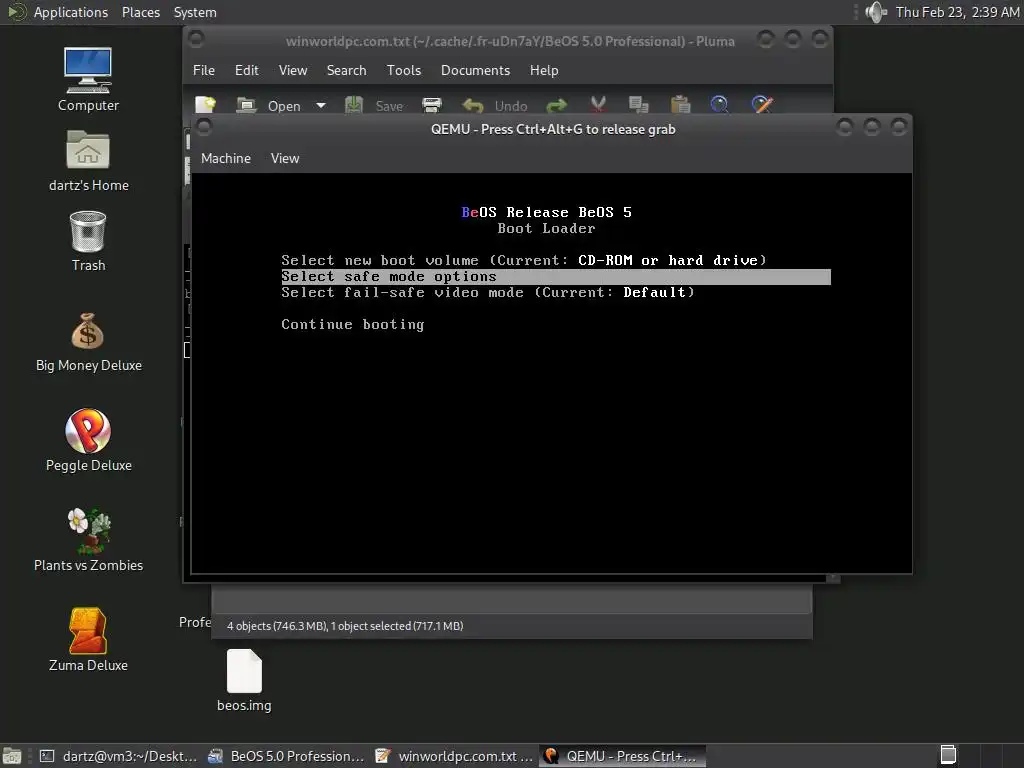Open the View menu in QEMU window
The width and height of the screenshot is (1024, 768).
285,158
